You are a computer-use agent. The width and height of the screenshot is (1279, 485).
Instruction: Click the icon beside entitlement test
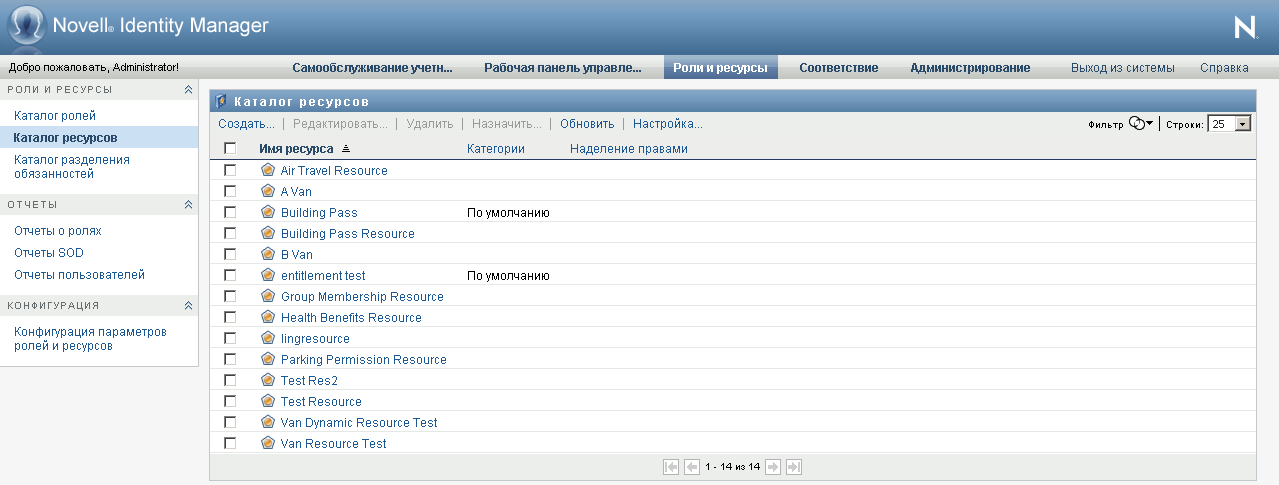pyautogui.click(x=267, y=275)
